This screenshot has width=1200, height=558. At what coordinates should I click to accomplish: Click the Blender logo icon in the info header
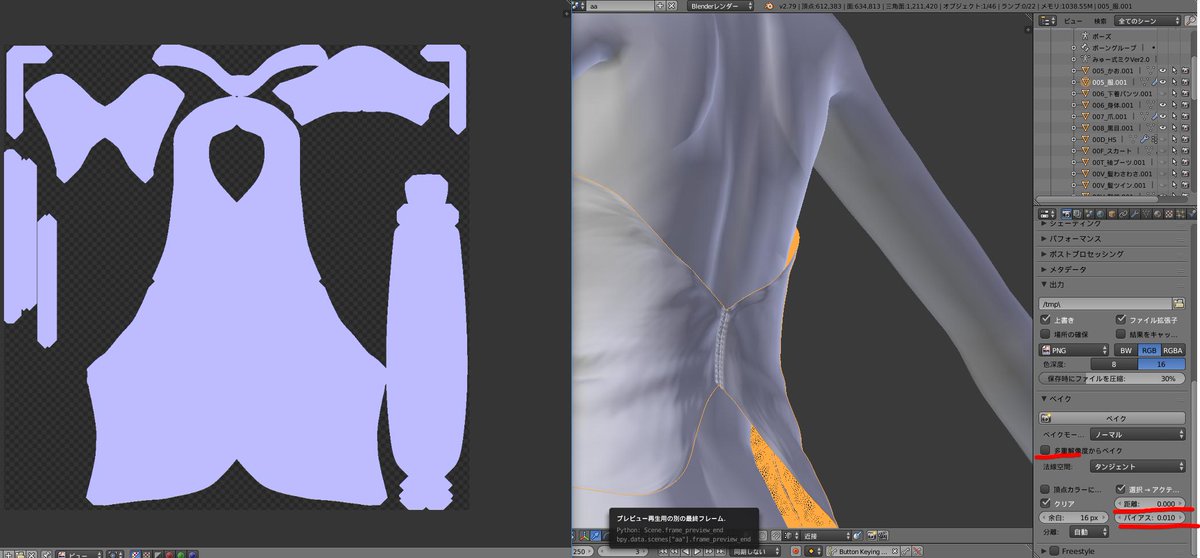[771, 6]
